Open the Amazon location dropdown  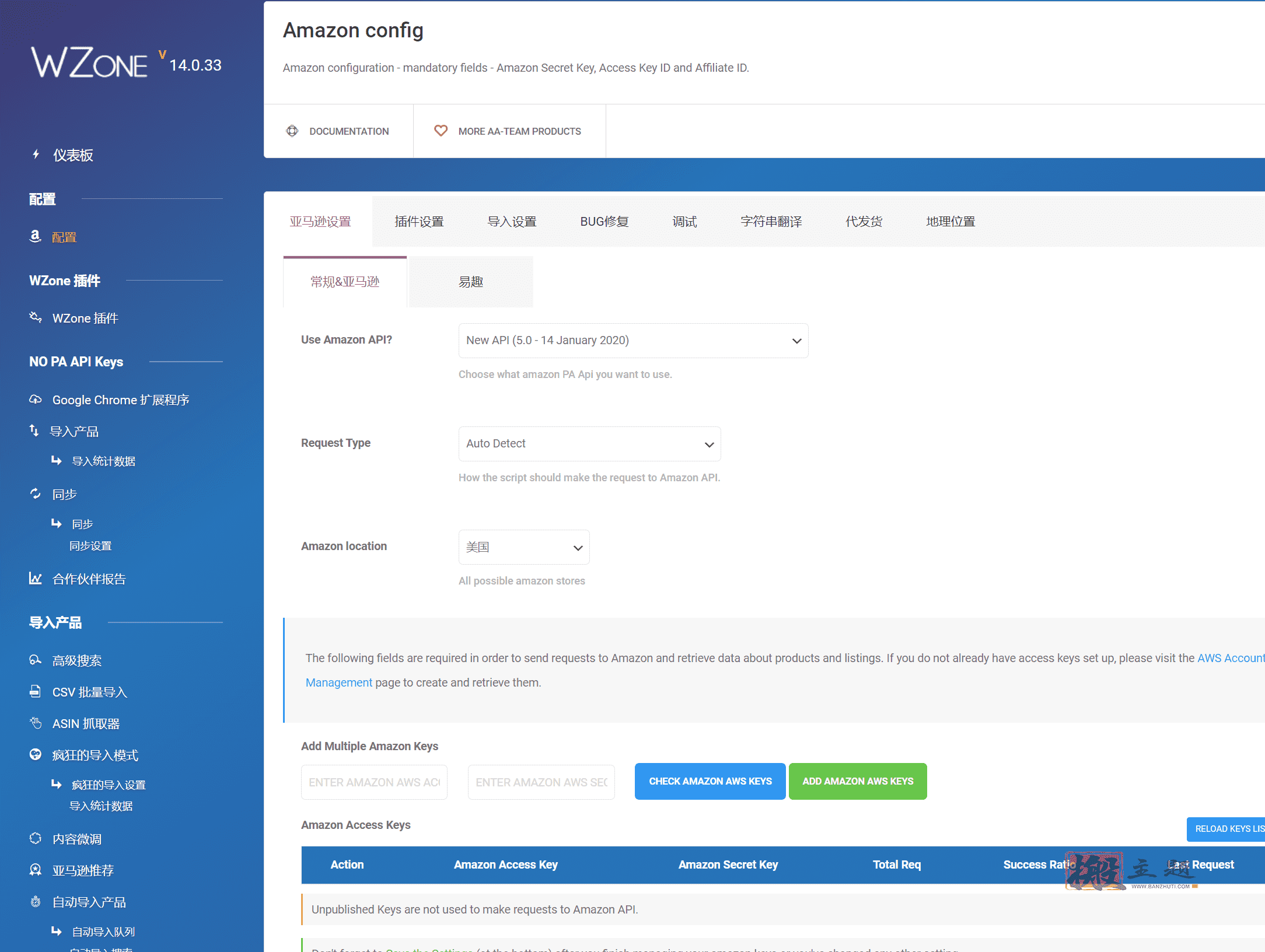[x=524, y=547]
